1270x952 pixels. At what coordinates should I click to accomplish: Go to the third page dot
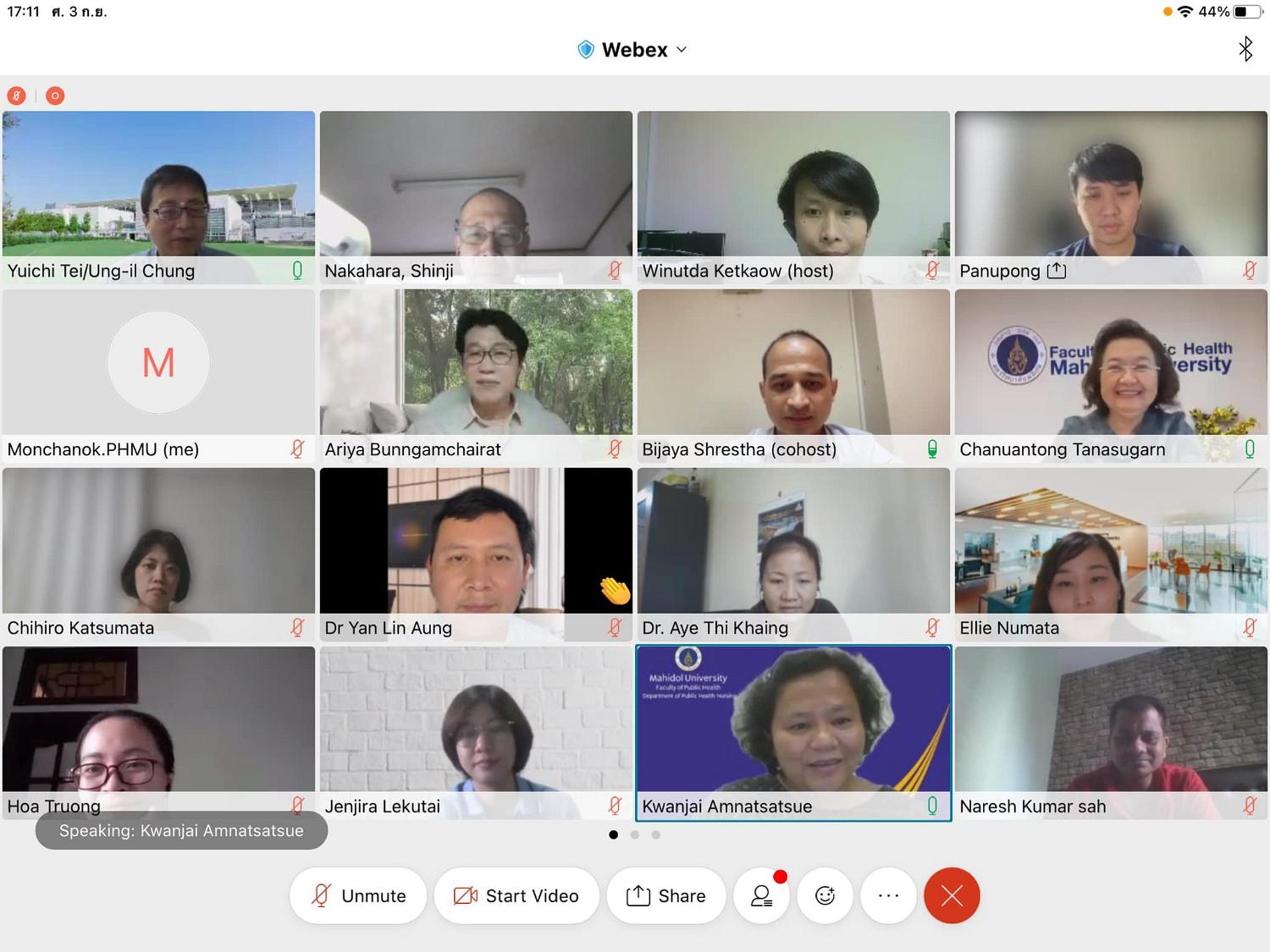[655, 834]
